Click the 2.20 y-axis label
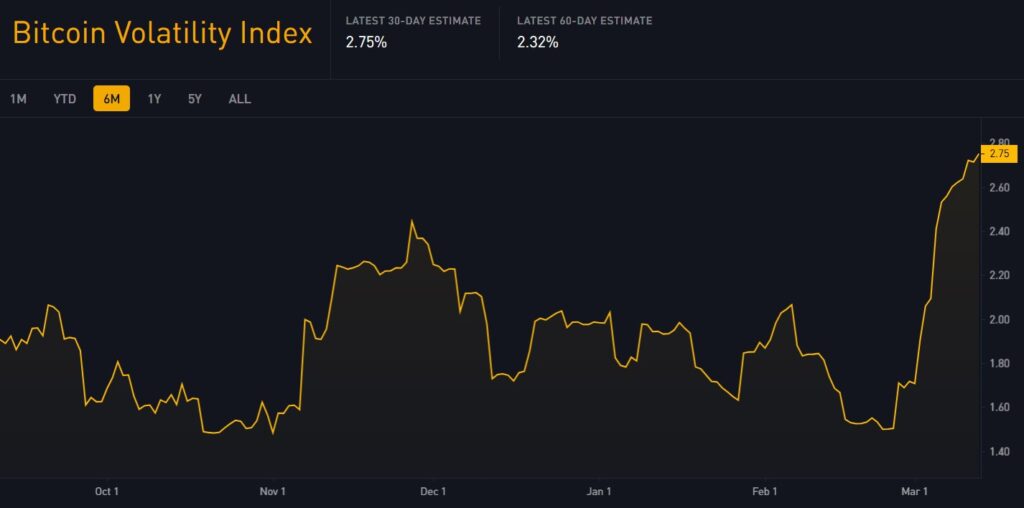1024x508 pixels. coord(999,276)
